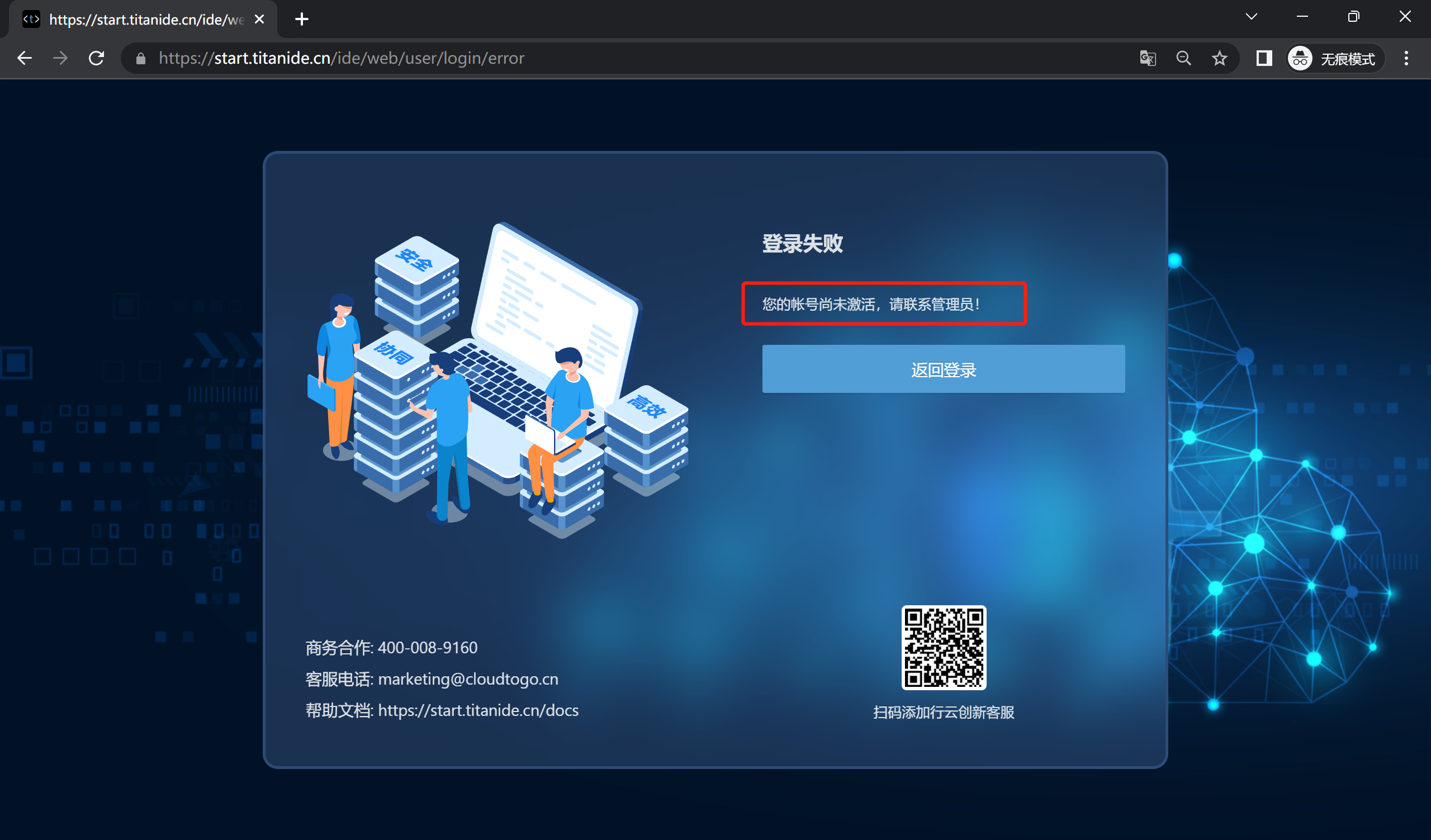The height and width of the screenshot is (840, 1431).
Task: Expand the tab search chevron
Action: click(1251, 16)
